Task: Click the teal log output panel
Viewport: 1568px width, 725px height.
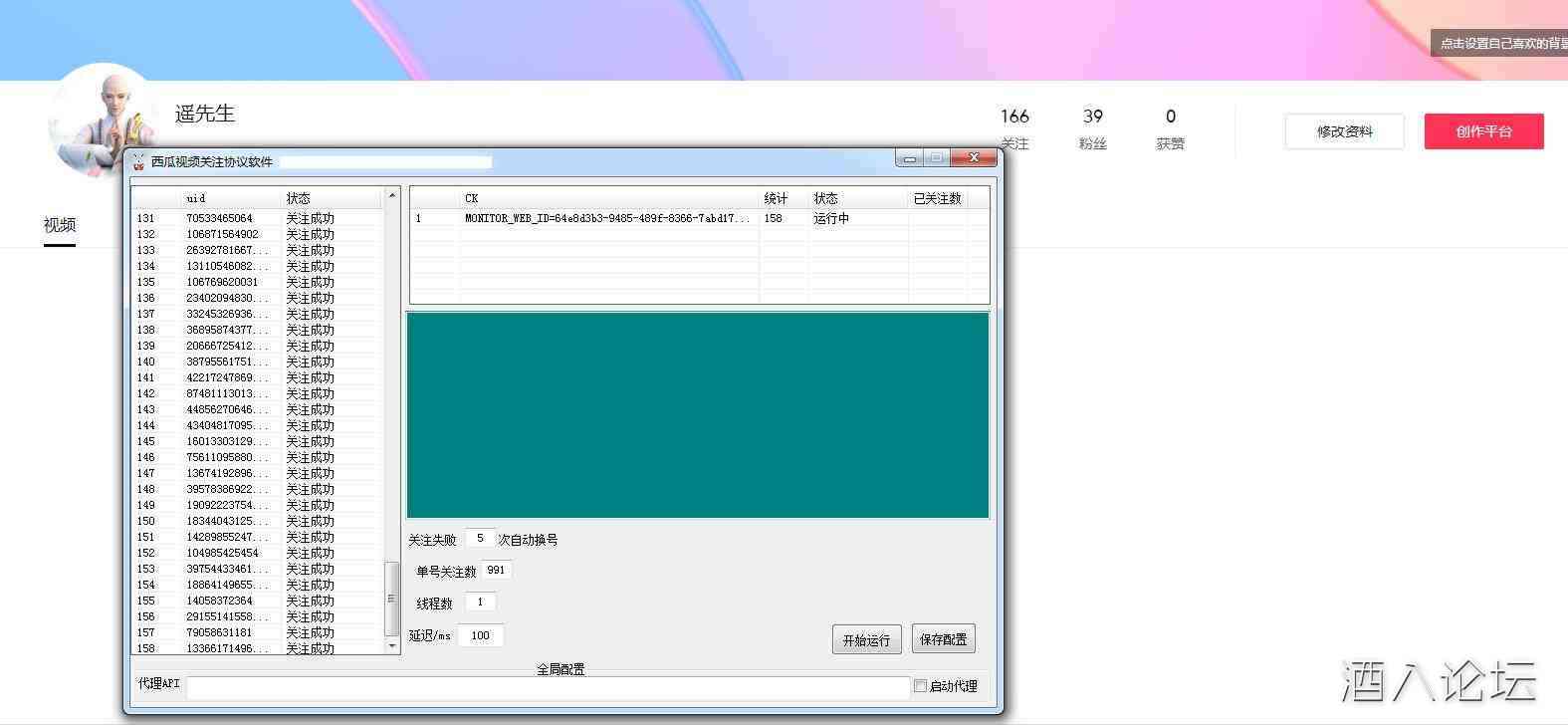Action: click(698, 415)
